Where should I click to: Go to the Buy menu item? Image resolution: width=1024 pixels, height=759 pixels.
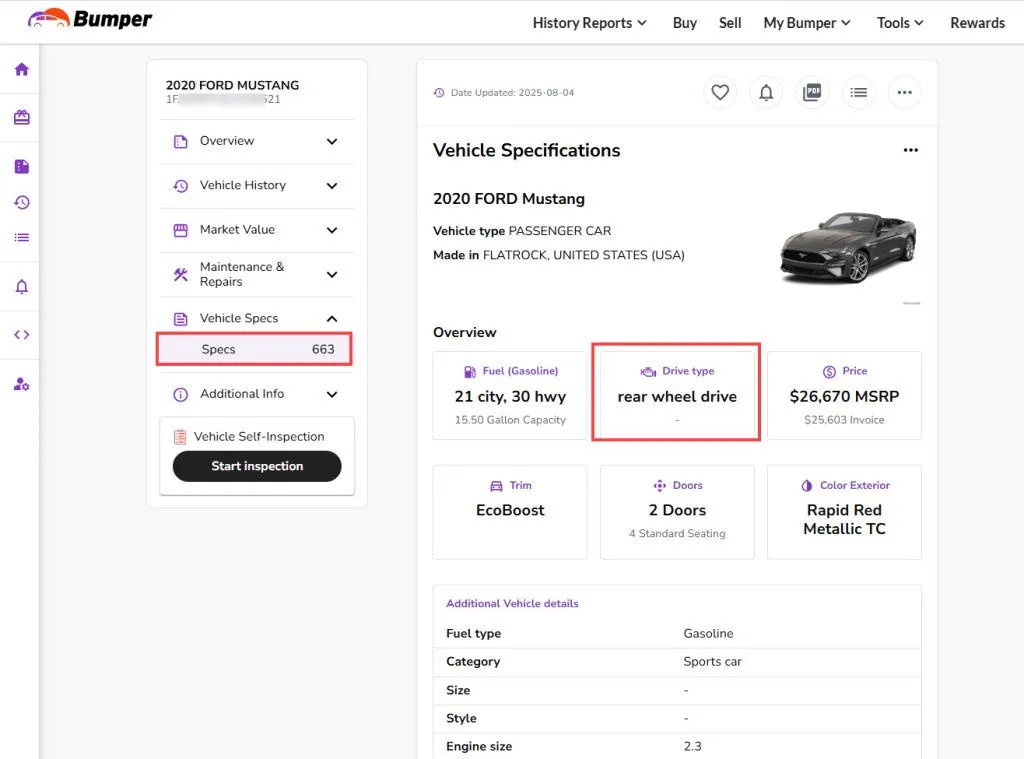684,23
